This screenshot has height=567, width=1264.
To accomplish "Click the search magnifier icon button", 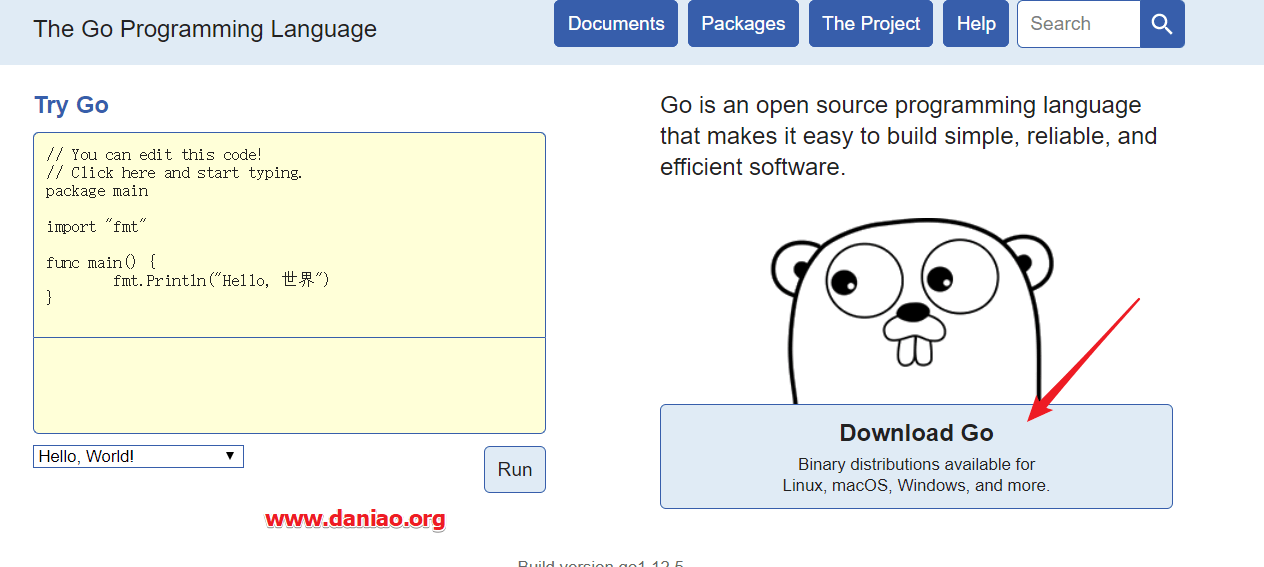I will point(1162,24).
